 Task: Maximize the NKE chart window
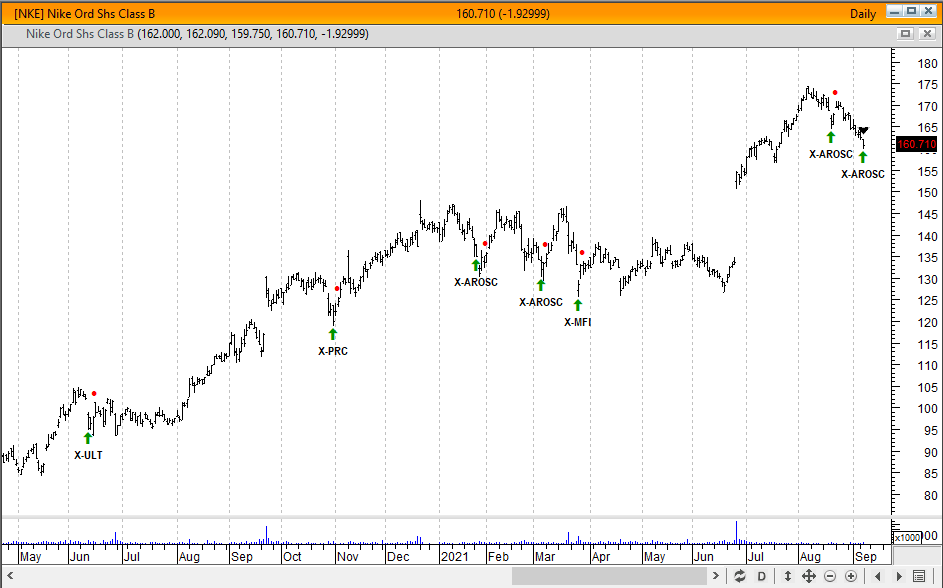pyautogui.click(x=912, y=11)
